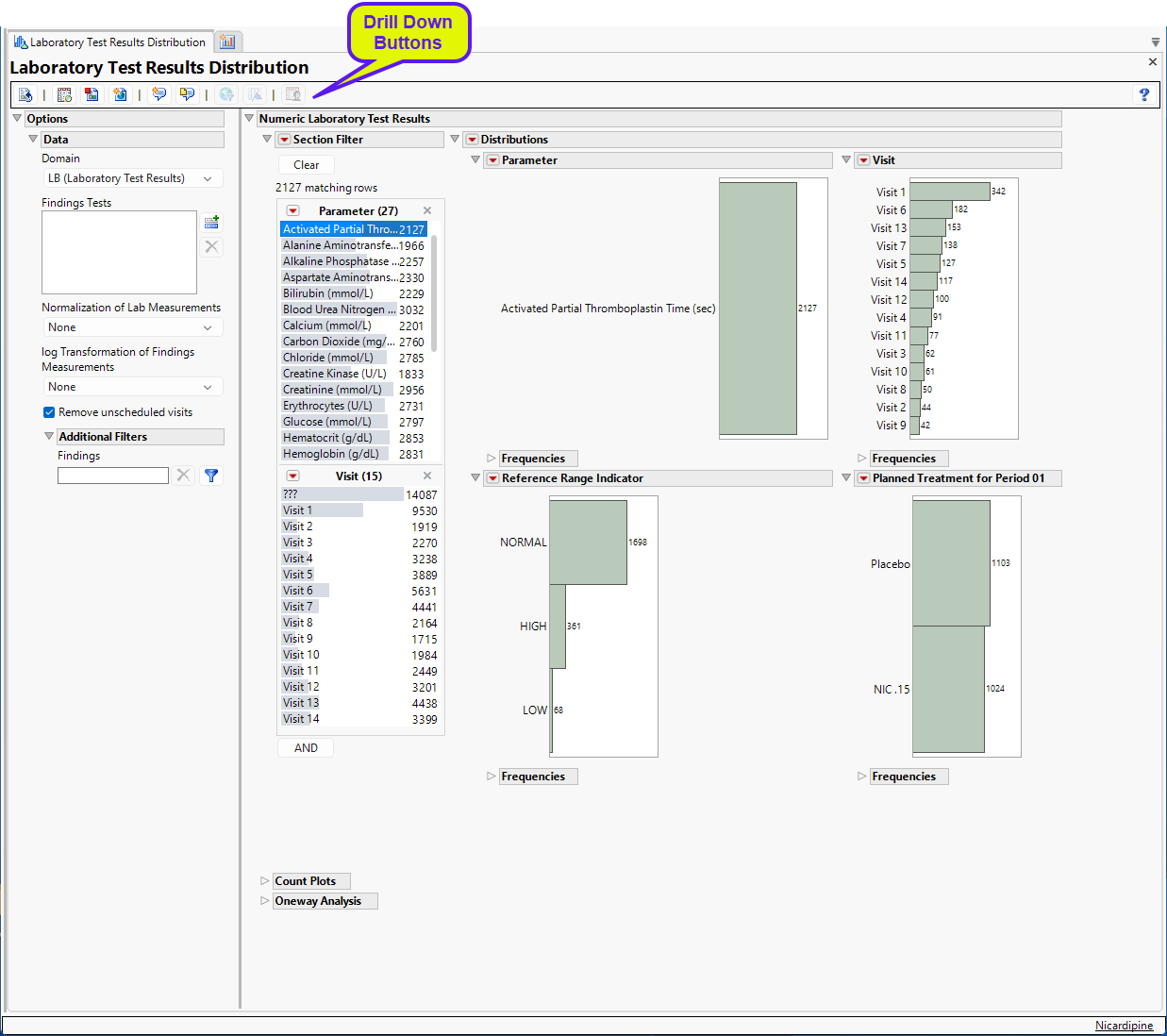The width and height of the screenshot is (1167, 1036).
Task: Expand the Oneway Analysis section
Action: click(x=265, y=901)
